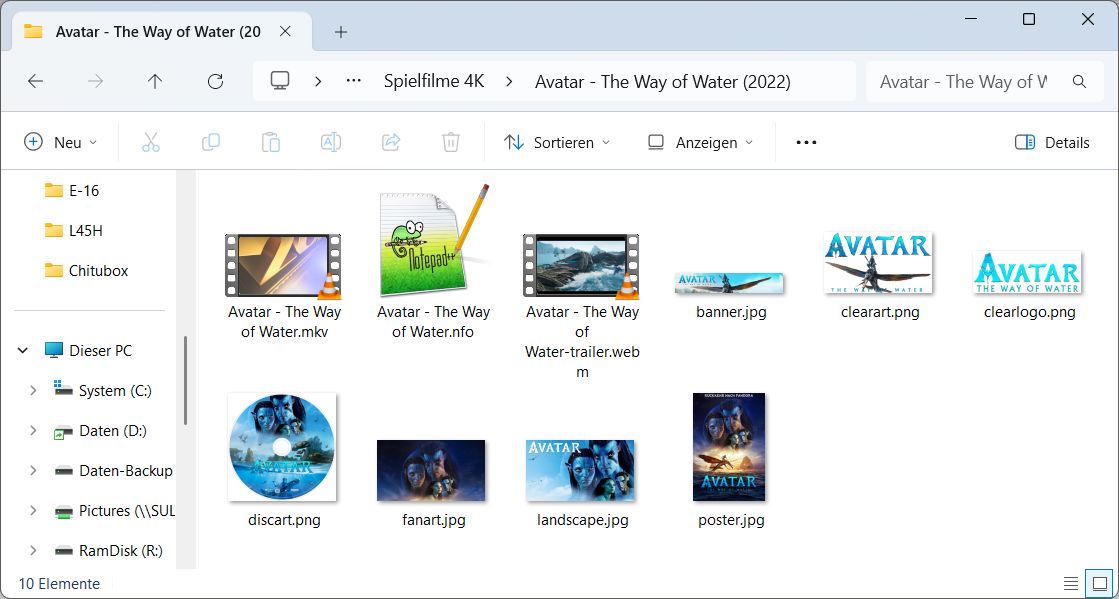Screen dimensions: 1119x599
Task: Open the See more toolbar ellipsis
Action: (806, 142)
